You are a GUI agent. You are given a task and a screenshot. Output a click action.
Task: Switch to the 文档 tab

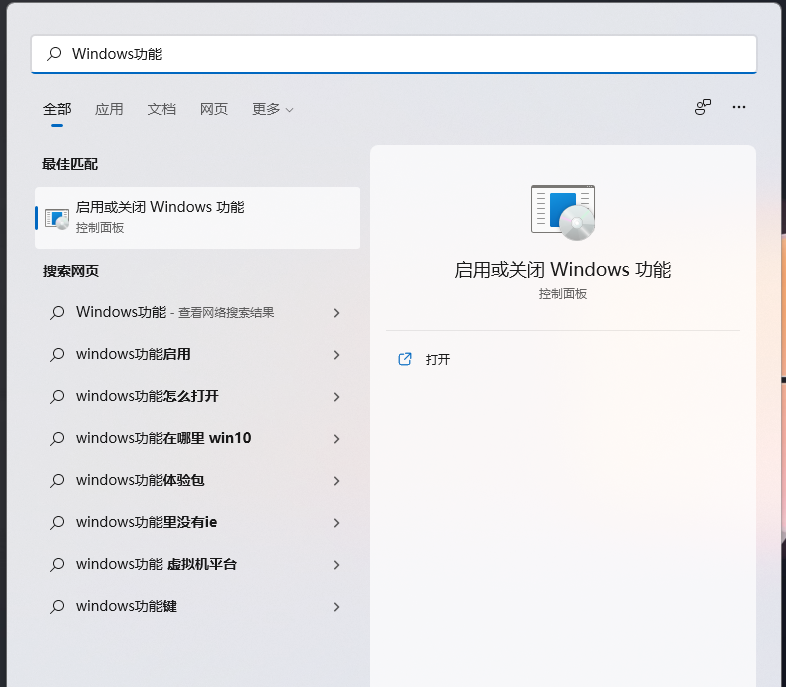pyautogui.click(x=161, y=109)
